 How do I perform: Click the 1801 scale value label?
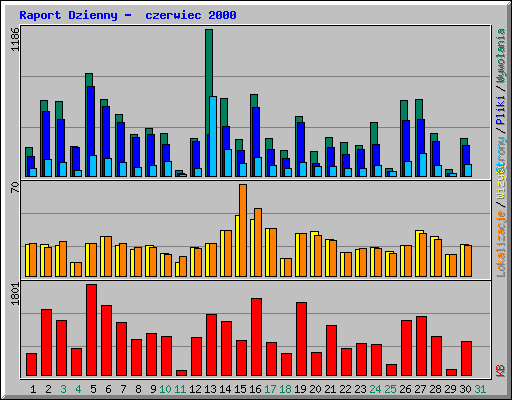tap(15, 294)
